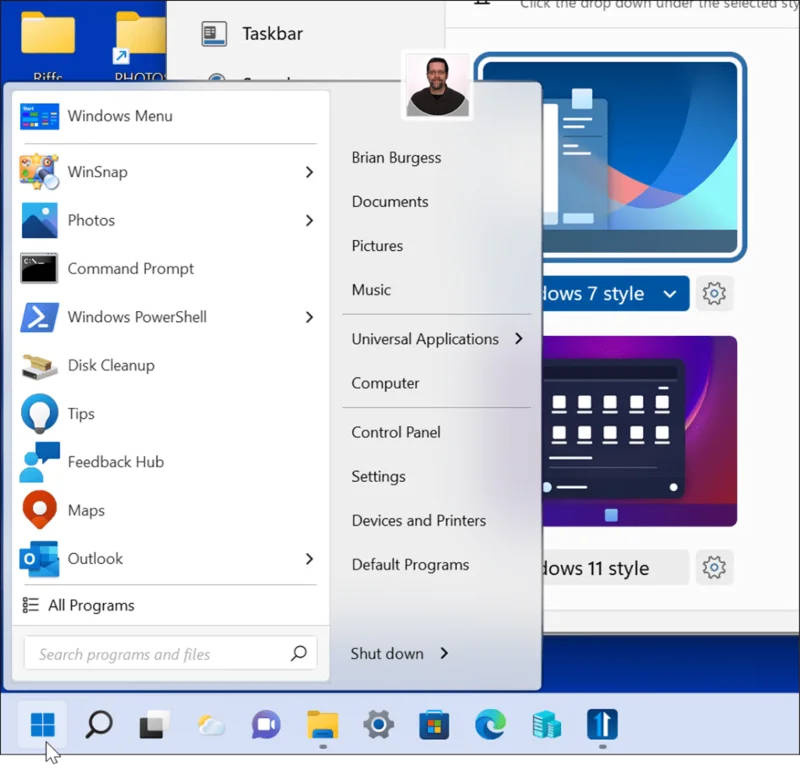Click Search programs and files field
Screen dimensions: 800x782
(170, 653)
